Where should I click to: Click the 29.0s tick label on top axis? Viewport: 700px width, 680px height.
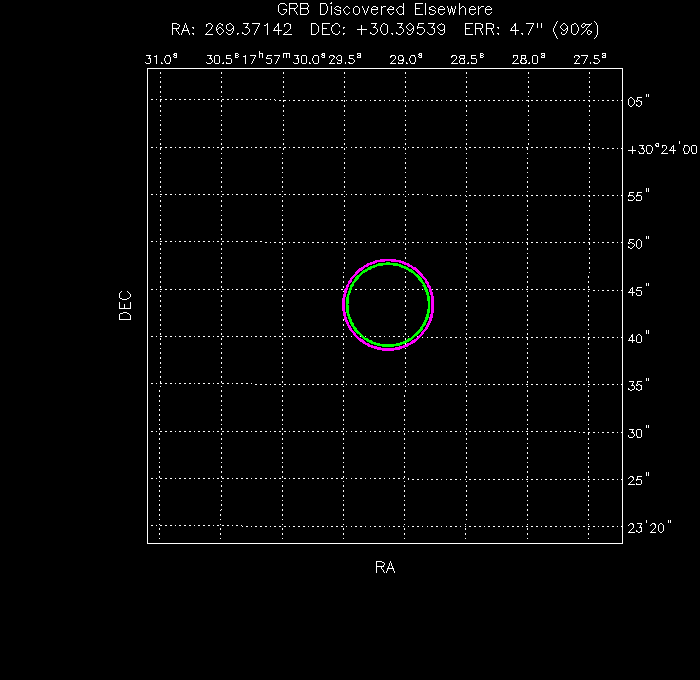406,59
